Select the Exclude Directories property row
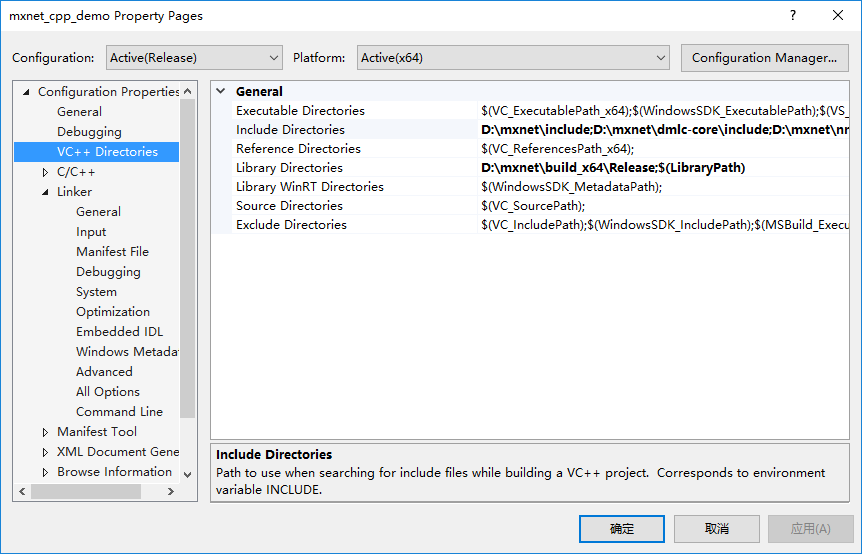Viewport: 862px width, 554px height. coord(530,225)
